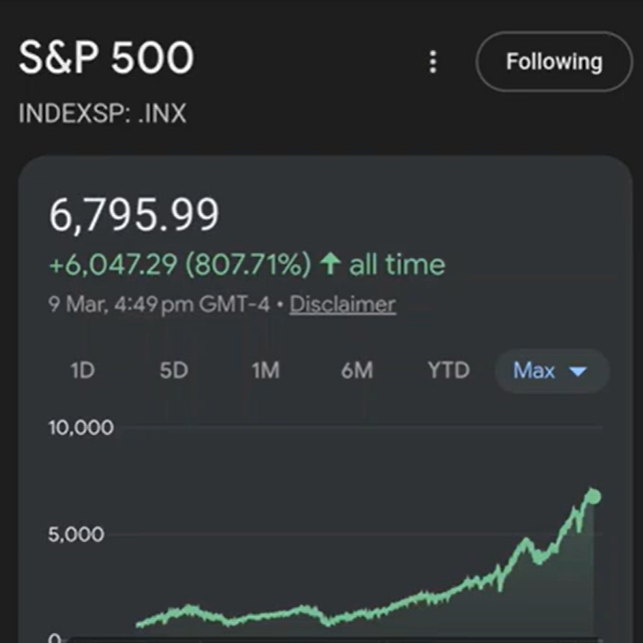This screenshot has width=643, height=643.
Task: Click the Following button
Action: click(553, 62)
